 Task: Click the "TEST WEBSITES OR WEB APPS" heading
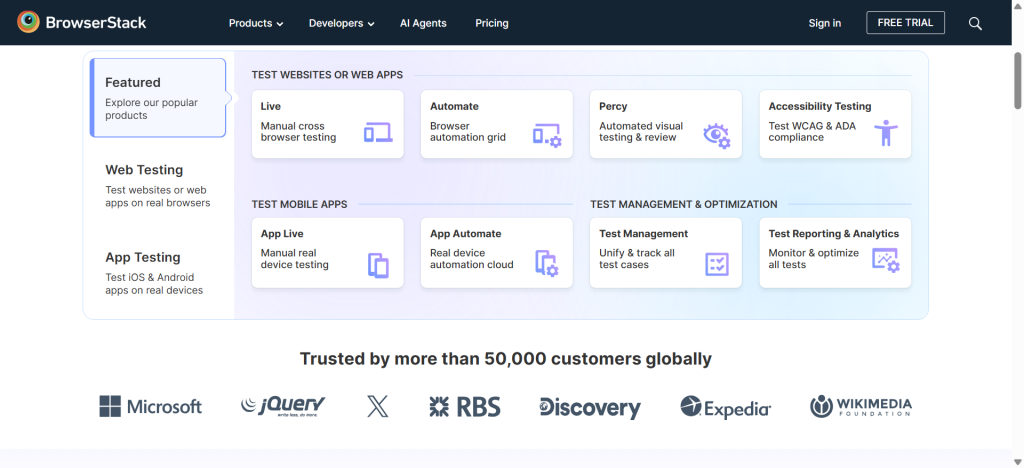[327, 75]
